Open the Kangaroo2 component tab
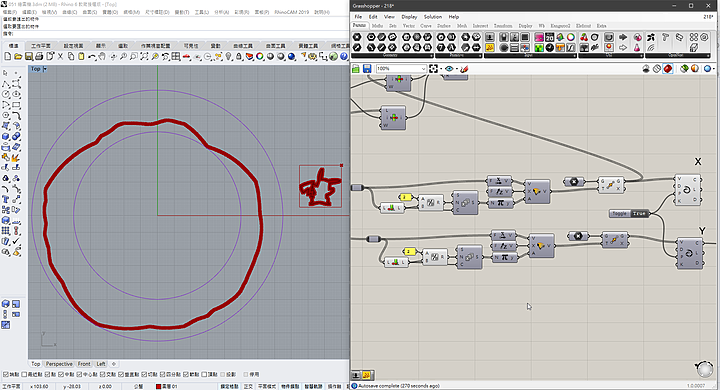The image size is (720, 390). click(560, 26)
